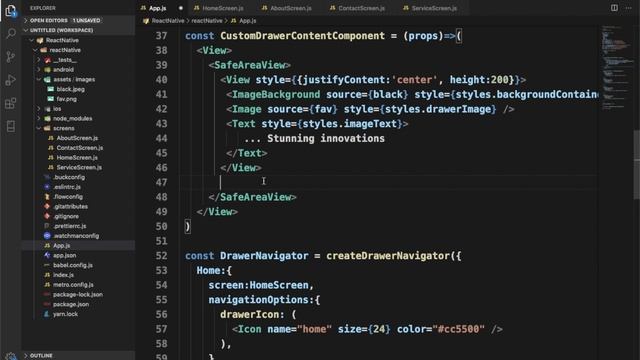640x360 pixels.
Task: Open the Run and Debug icon
Action: click(11, 80)
